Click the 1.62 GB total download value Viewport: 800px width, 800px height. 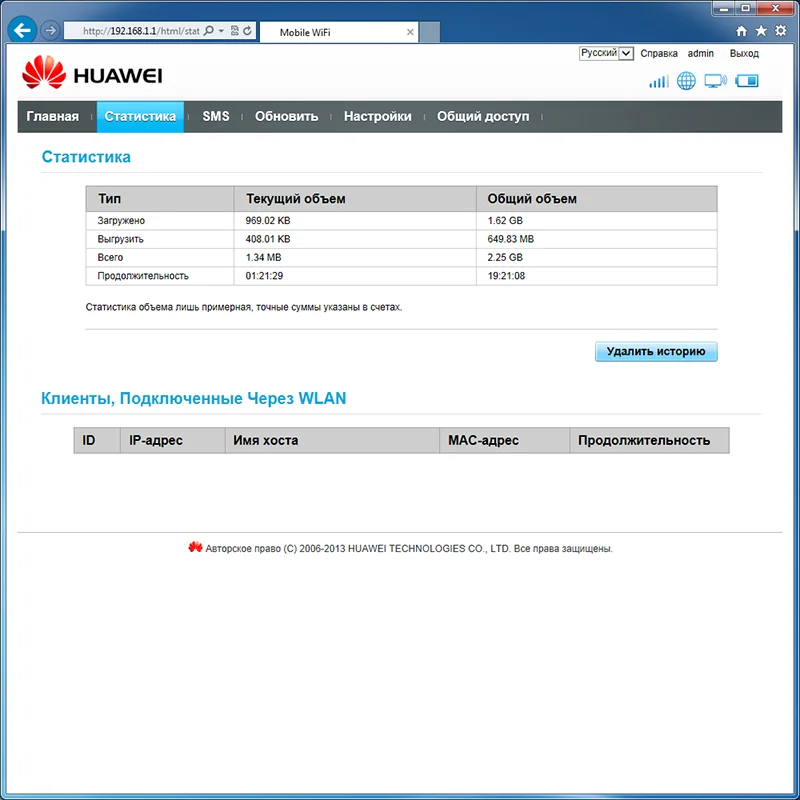[x=505, y=221]
